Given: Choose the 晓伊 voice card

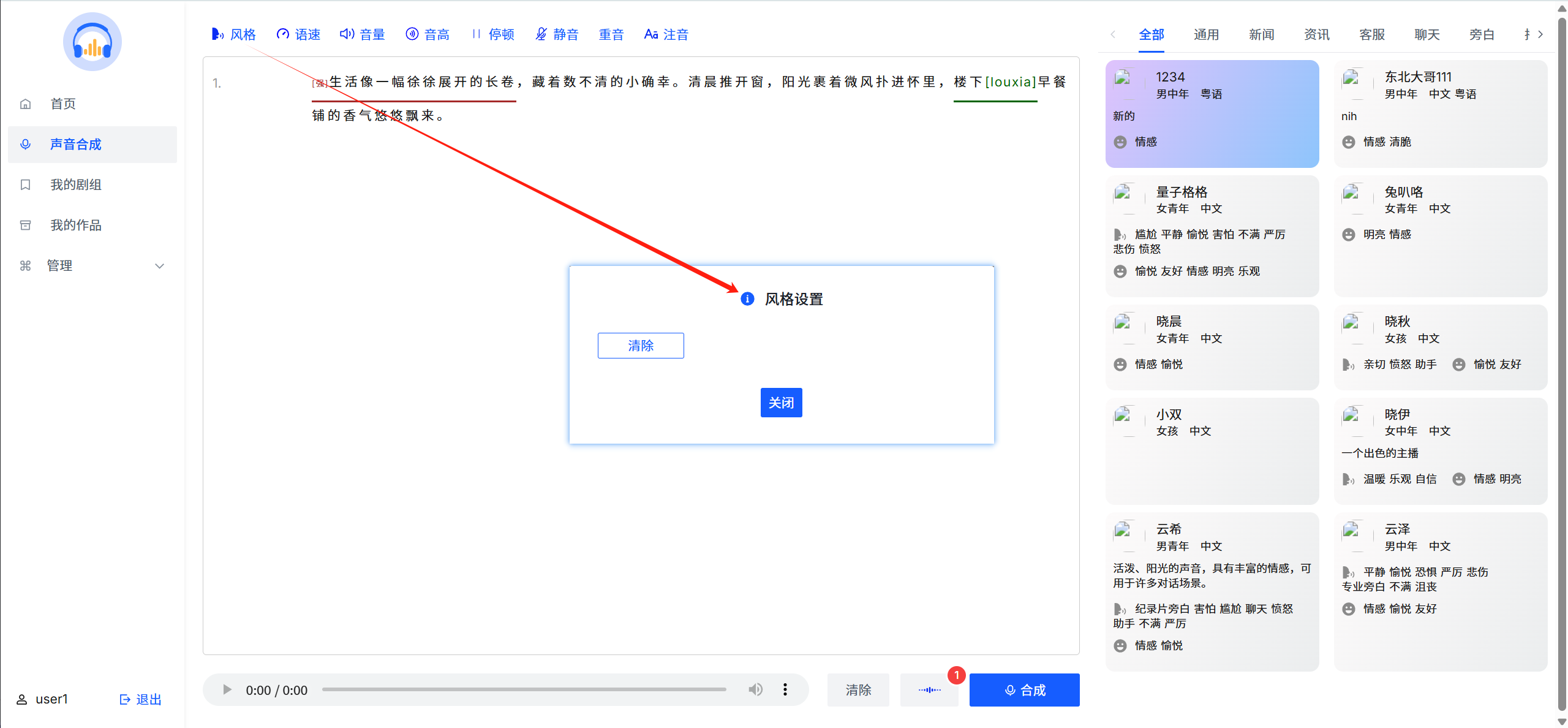Looking at the screenshot, I should pos(1441,451).
